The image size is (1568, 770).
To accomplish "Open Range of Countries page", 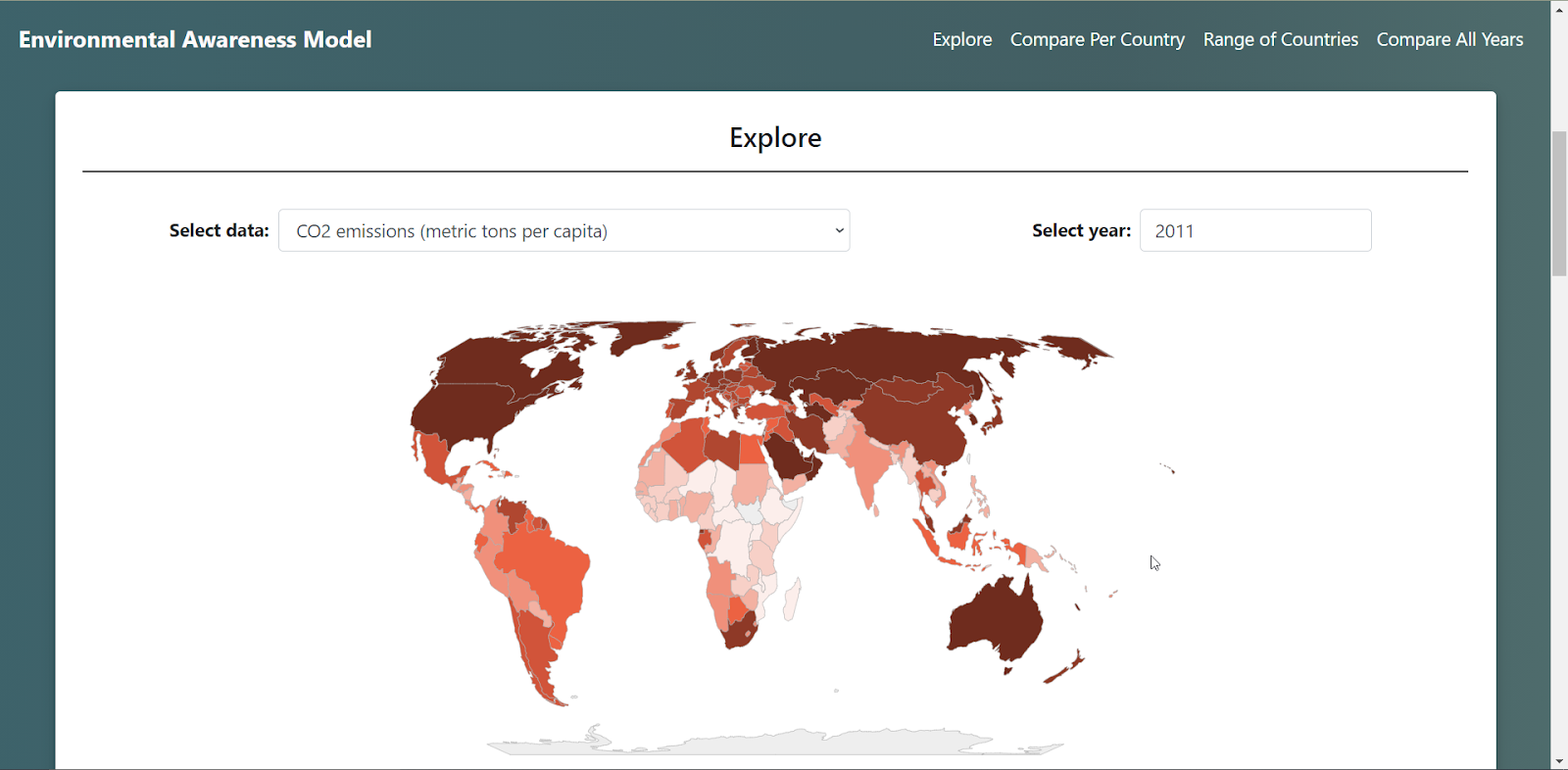I will tap(1280, 39).
